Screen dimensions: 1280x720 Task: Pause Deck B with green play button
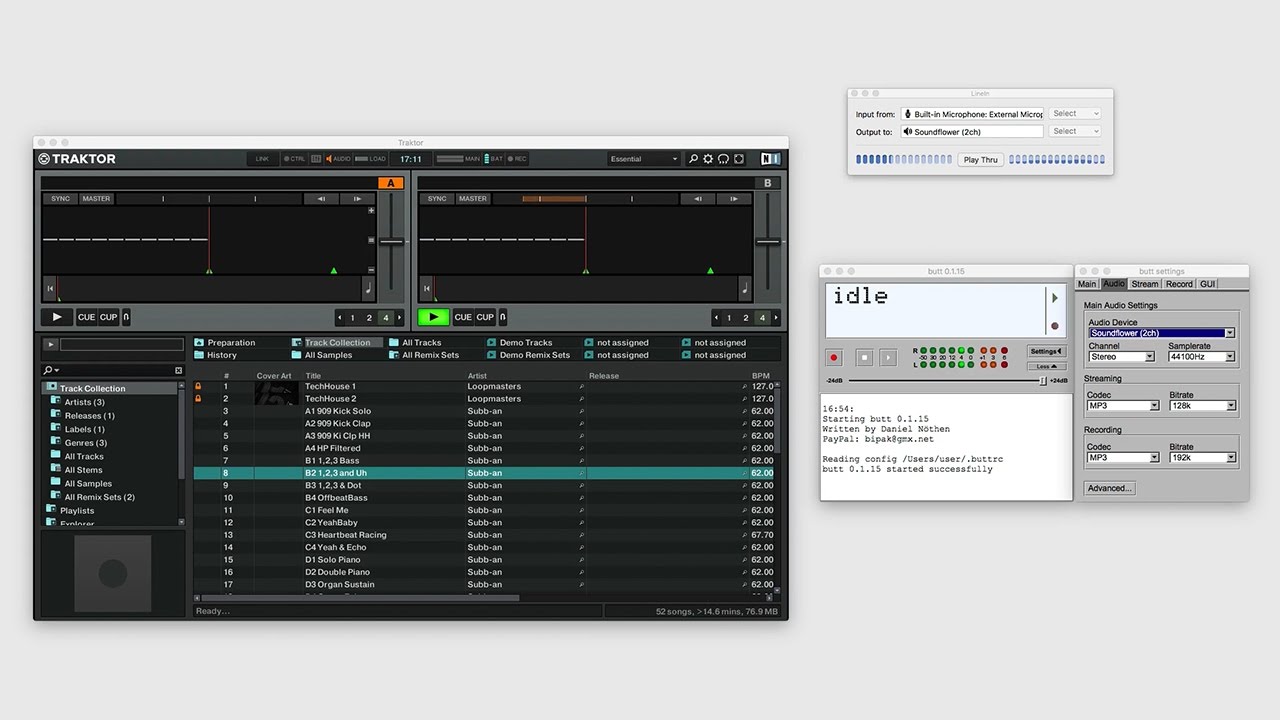433,317
